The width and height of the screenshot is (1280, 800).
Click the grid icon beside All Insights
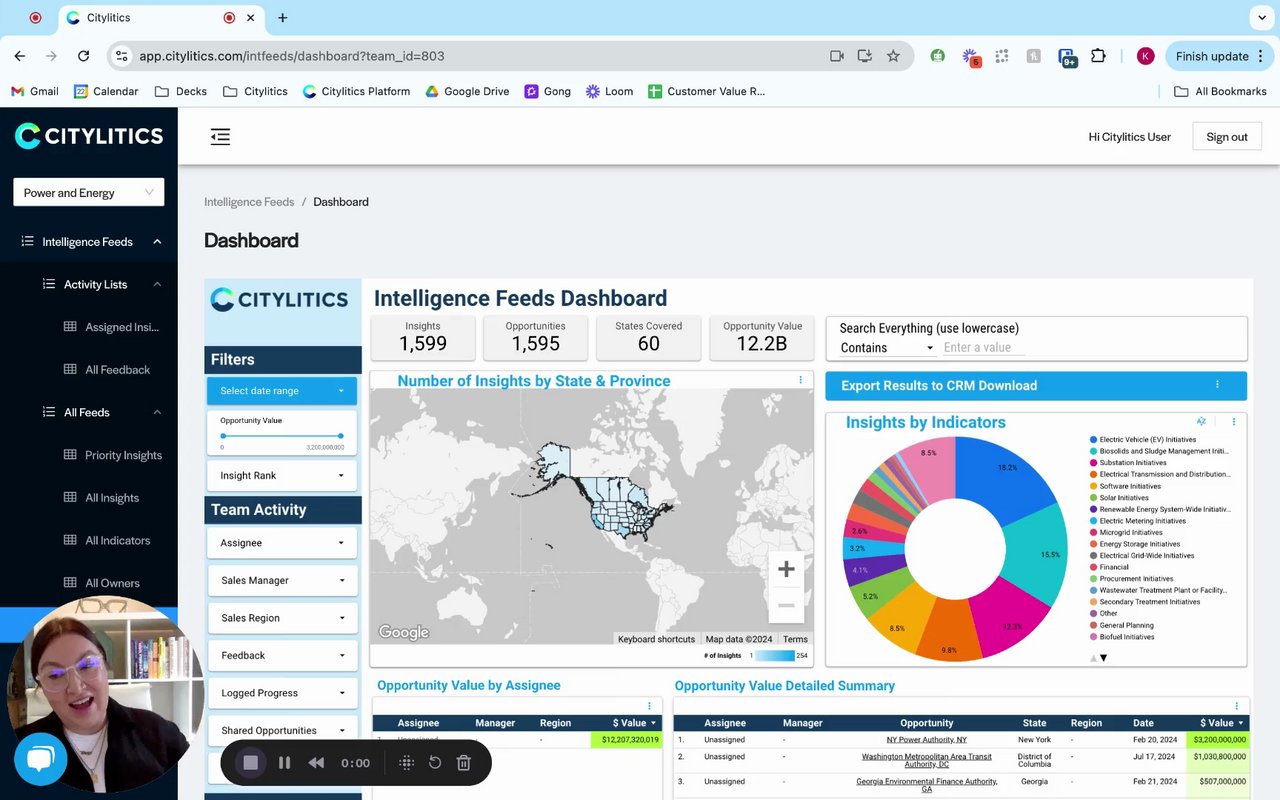pos(70,497)
